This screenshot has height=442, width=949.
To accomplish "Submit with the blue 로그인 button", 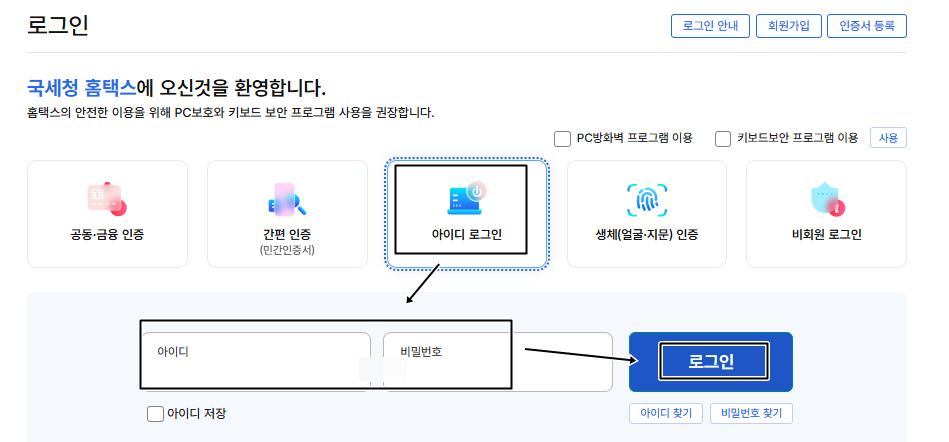I will pyautogui.click(x=711, y=362).
